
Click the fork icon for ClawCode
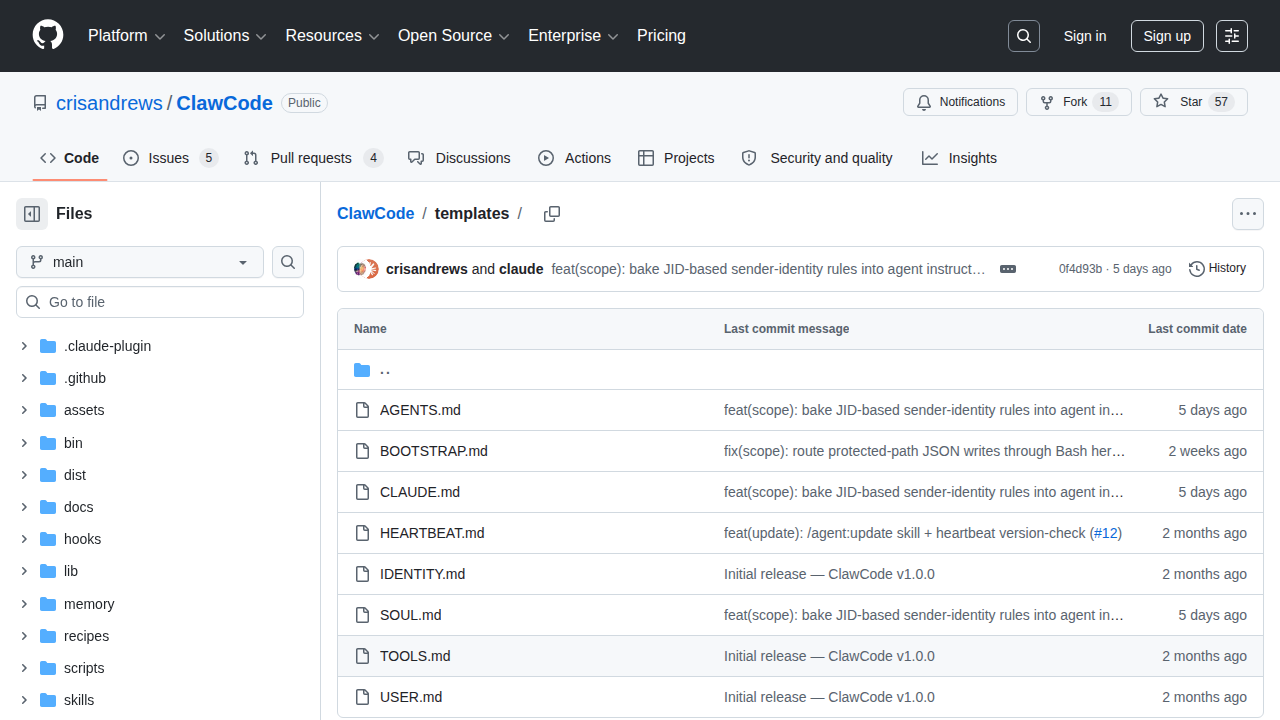pyautogui.click(x=1047, y=102)
